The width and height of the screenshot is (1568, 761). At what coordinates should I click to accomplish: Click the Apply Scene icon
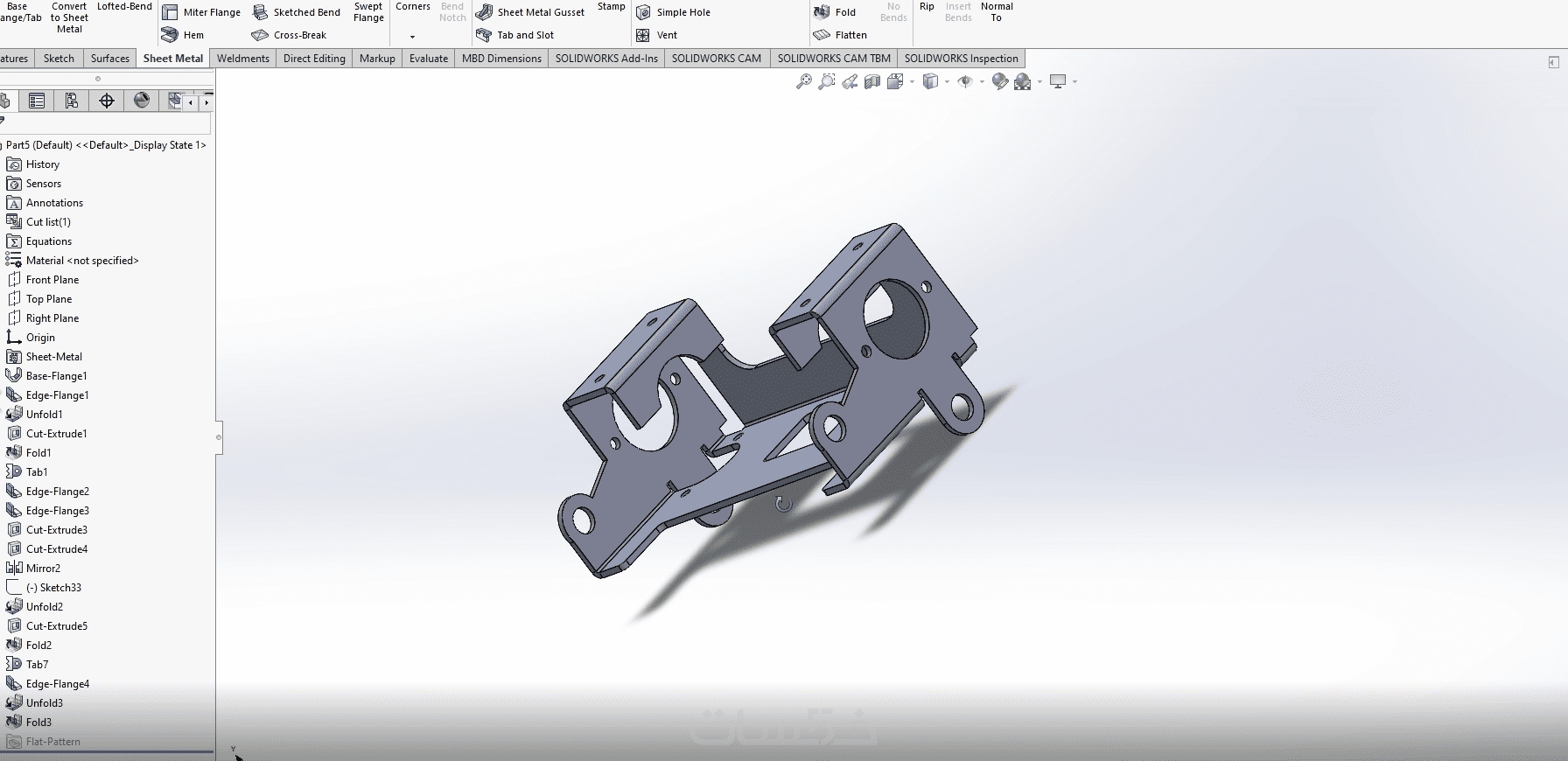1023,81
